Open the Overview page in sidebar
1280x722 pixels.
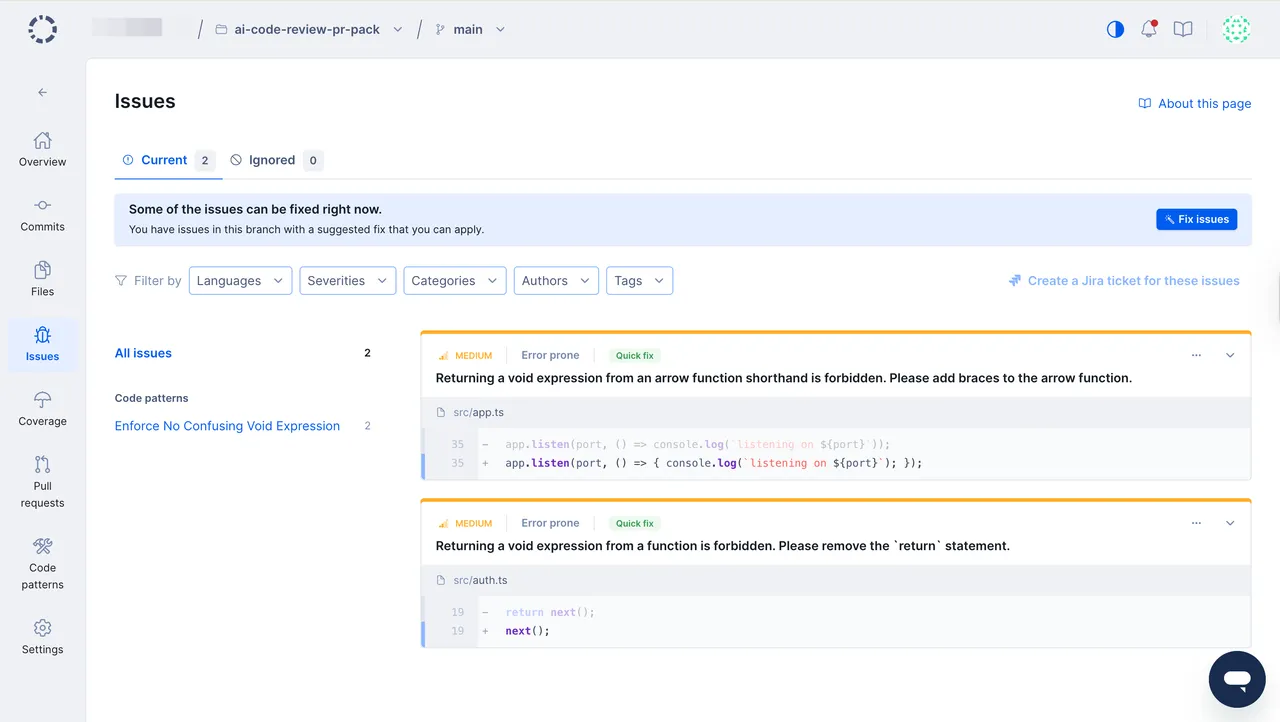point(42,149)
